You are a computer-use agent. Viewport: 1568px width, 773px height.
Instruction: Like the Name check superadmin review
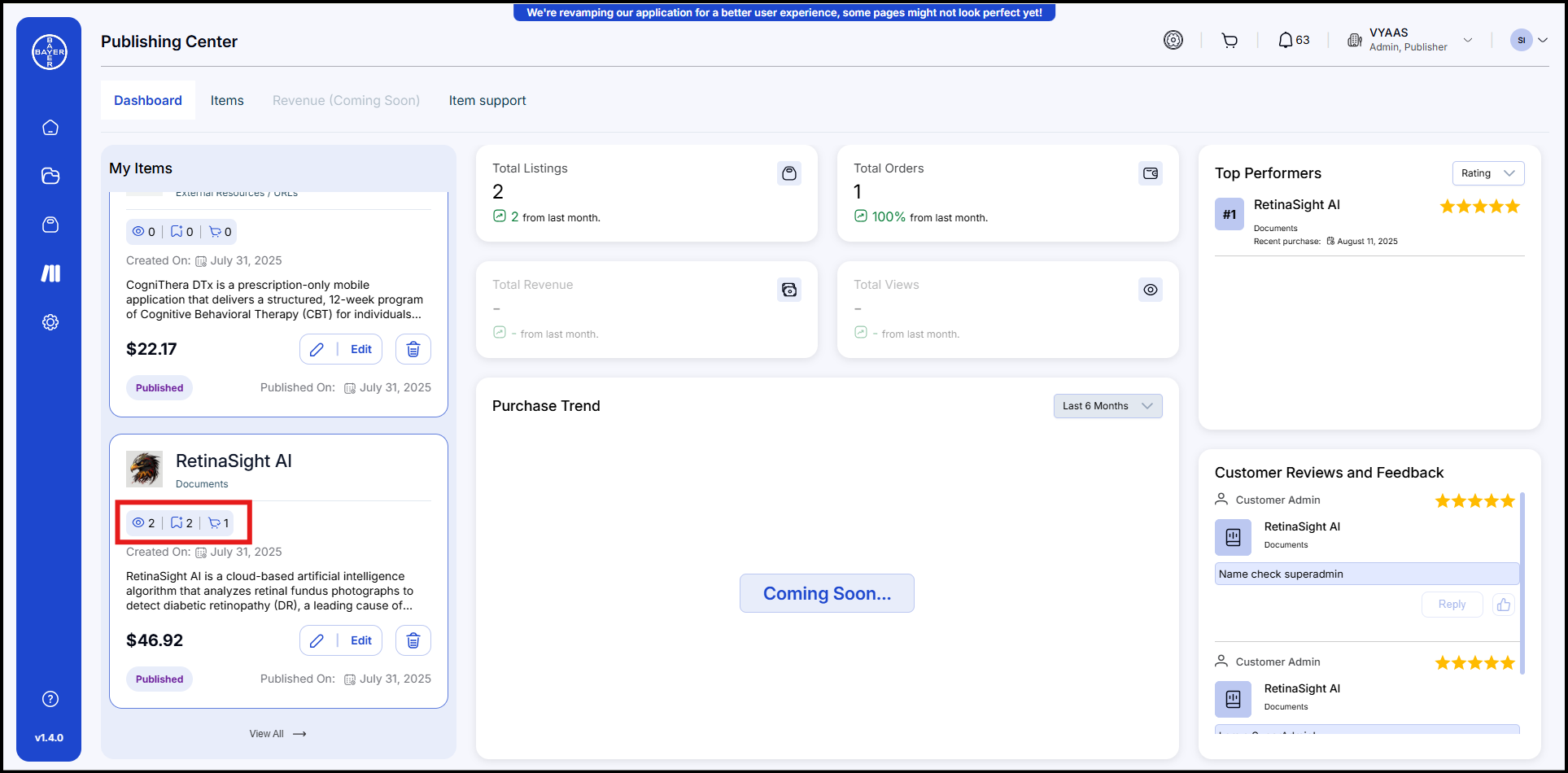[x=1504, y=605]
